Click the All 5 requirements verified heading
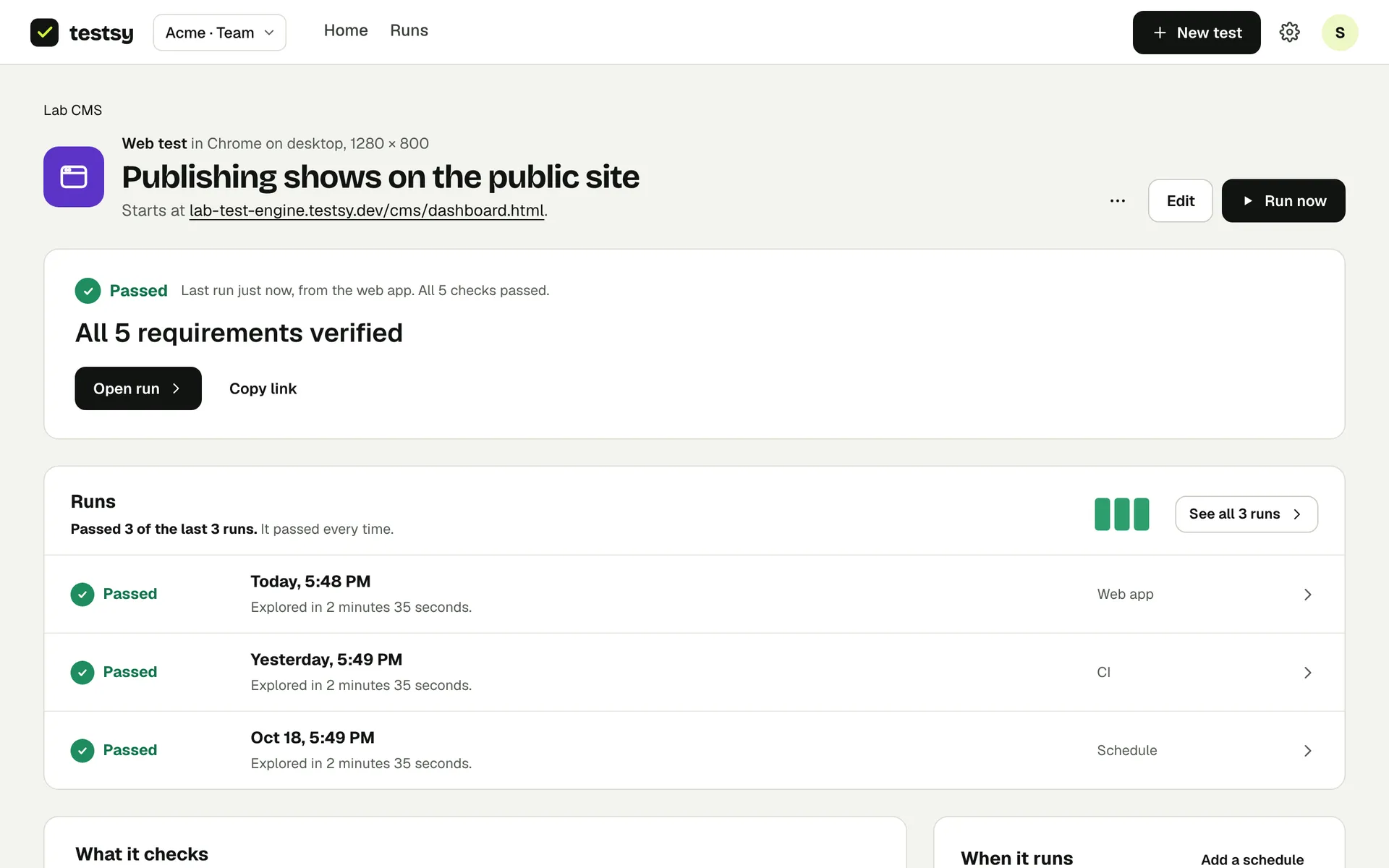1389x868 pixels. (x=239, y=333)
